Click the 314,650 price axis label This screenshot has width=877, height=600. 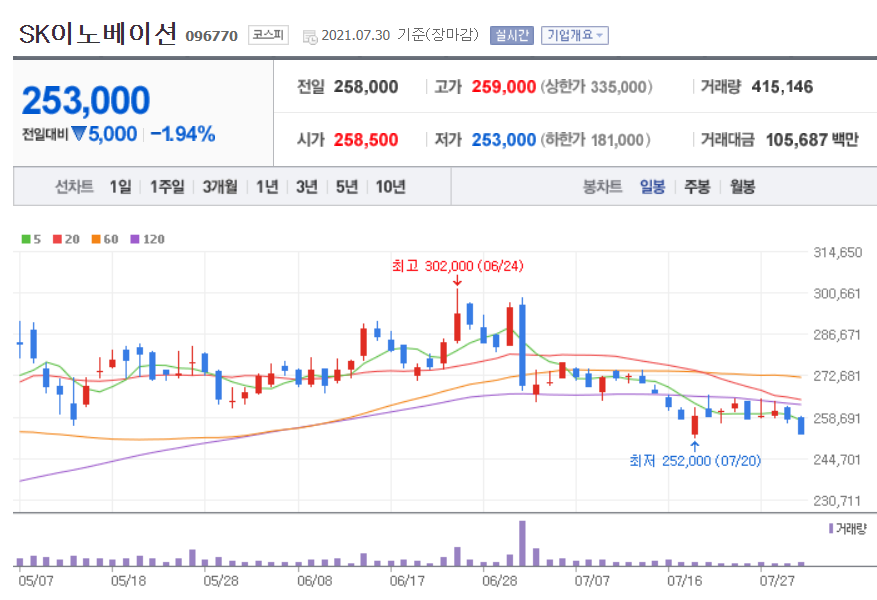(837, 253)
